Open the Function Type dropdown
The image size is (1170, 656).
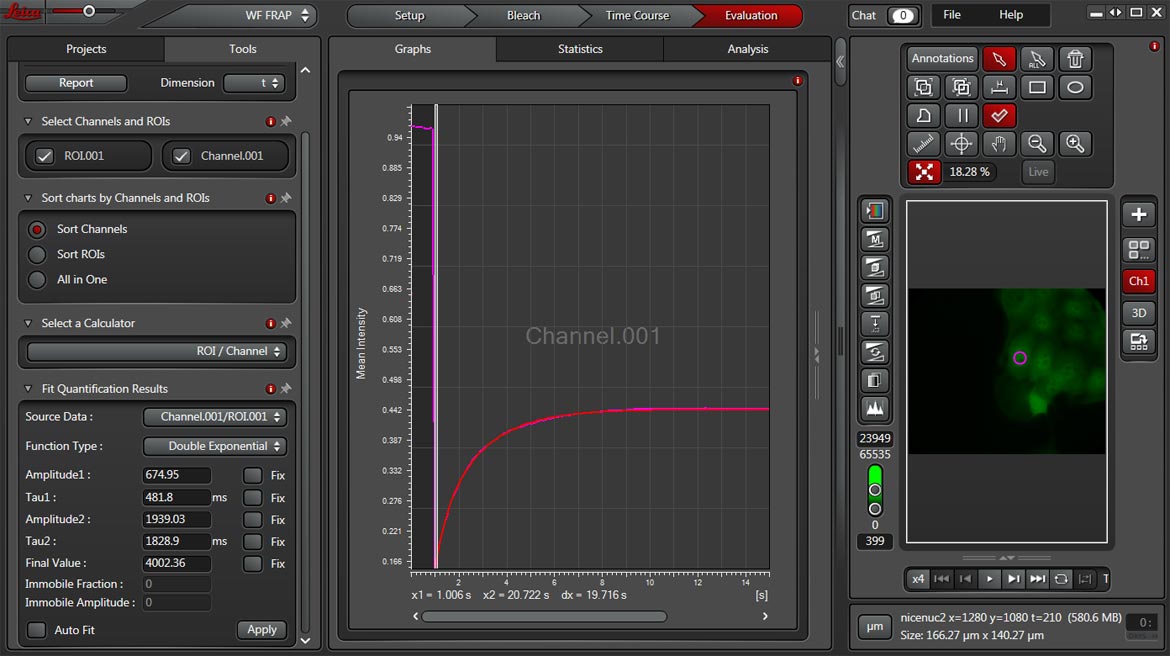215,446
